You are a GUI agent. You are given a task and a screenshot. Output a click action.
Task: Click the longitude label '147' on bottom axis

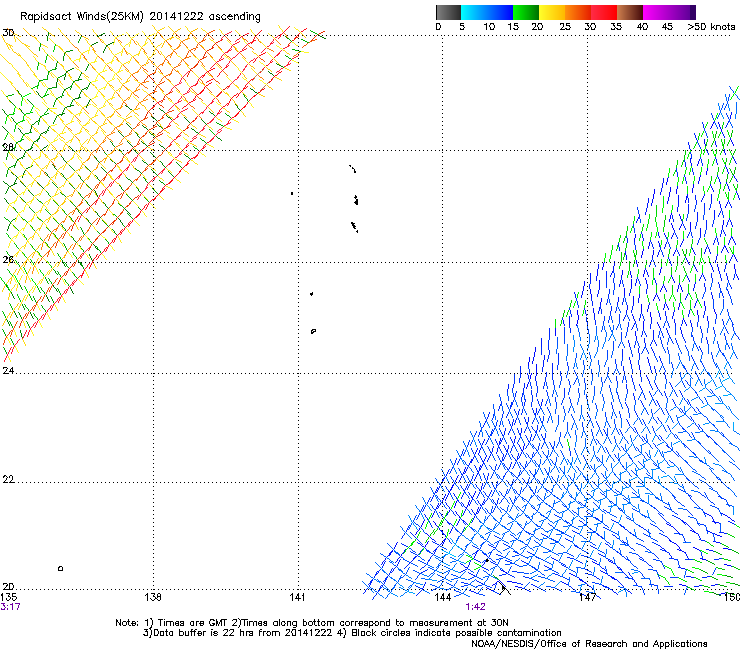point(588,597)
